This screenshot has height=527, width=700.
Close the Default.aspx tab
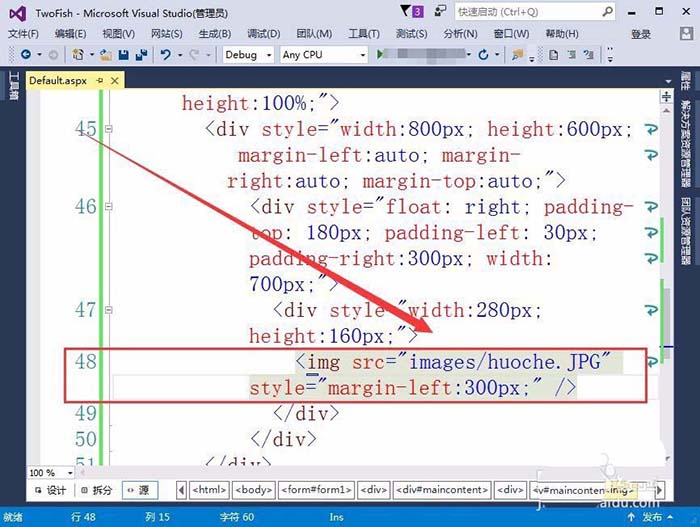coord(115,81)
